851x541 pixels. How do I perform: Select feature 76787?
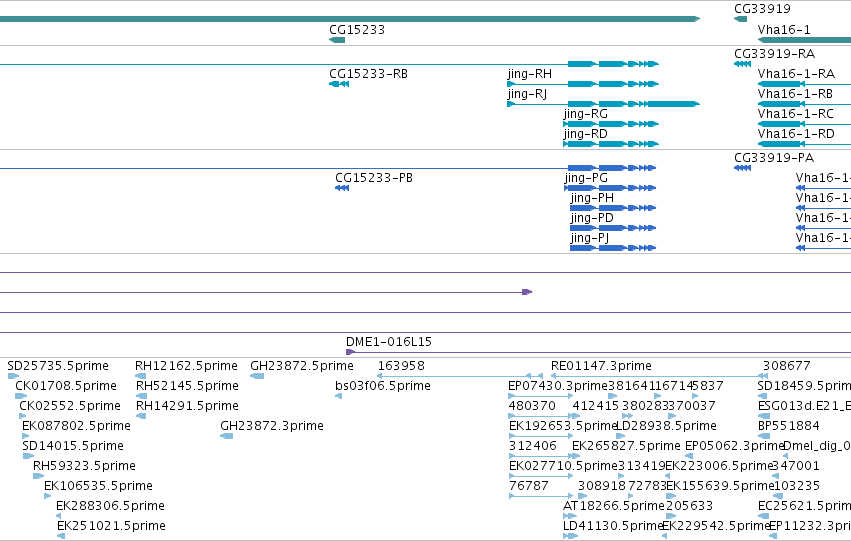pyautogui.click(x=529, y=486)
